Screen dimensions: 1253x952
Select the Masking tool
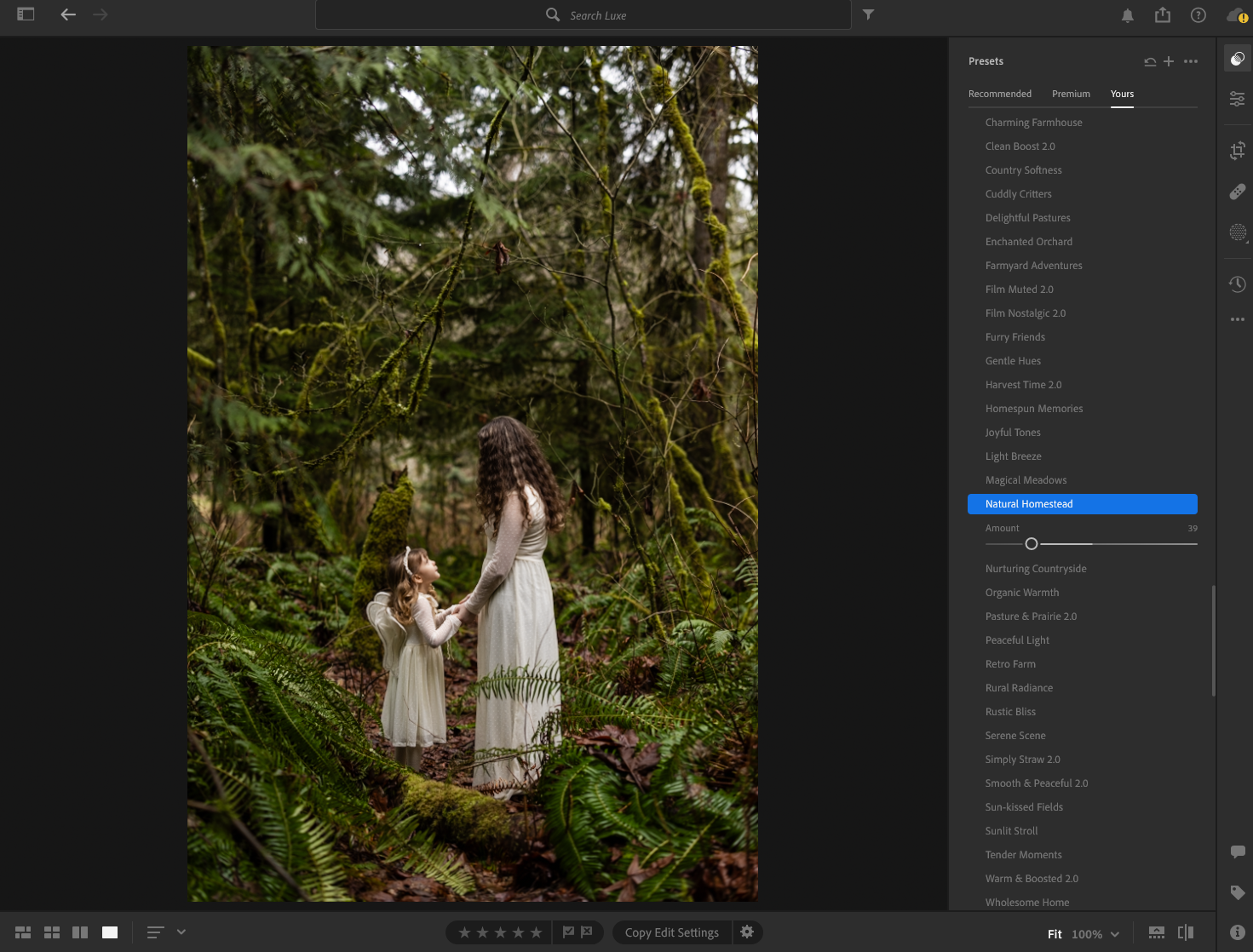point(1237,232)
